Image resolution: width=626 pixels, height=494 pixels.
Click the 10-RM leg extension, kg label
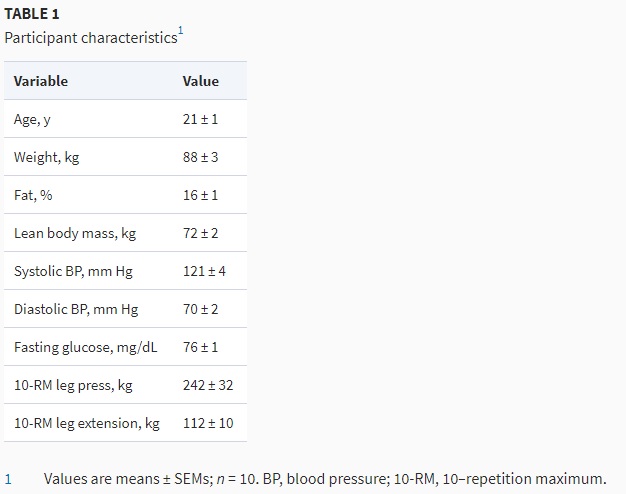point(87,423)
